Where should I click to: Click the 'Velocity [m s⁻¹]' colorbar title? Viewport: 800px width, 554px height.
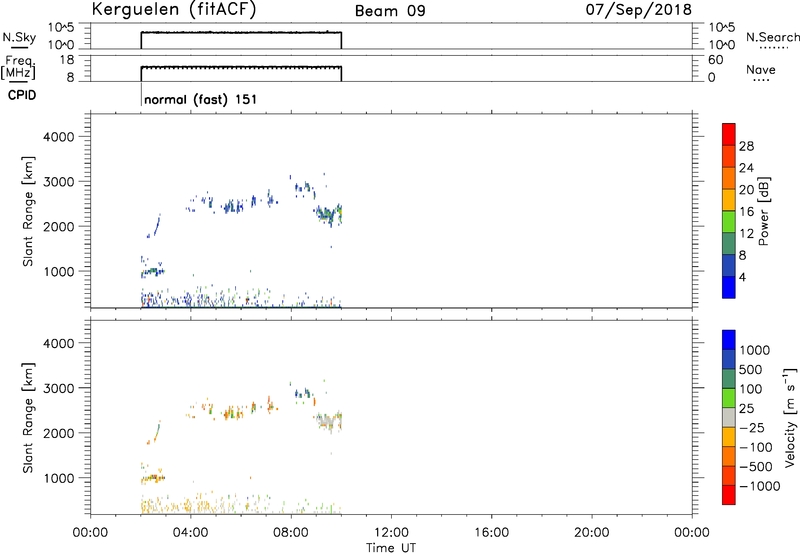(790, 417)
